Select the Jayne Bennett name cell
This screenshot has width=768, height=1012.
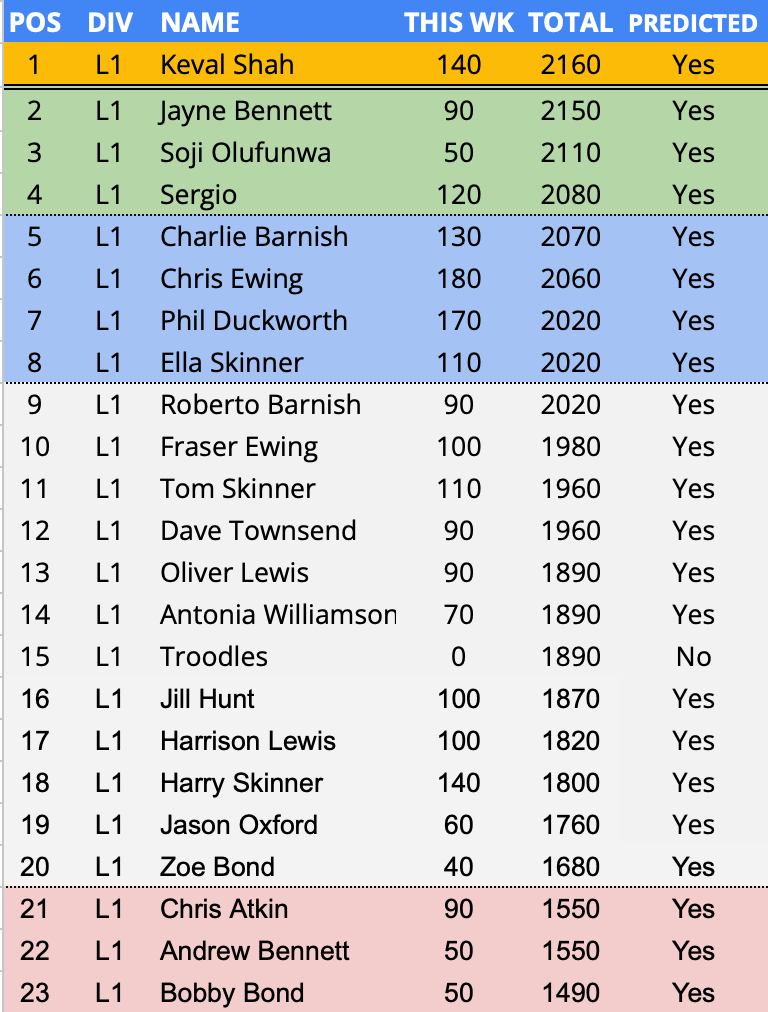(246, 110)
